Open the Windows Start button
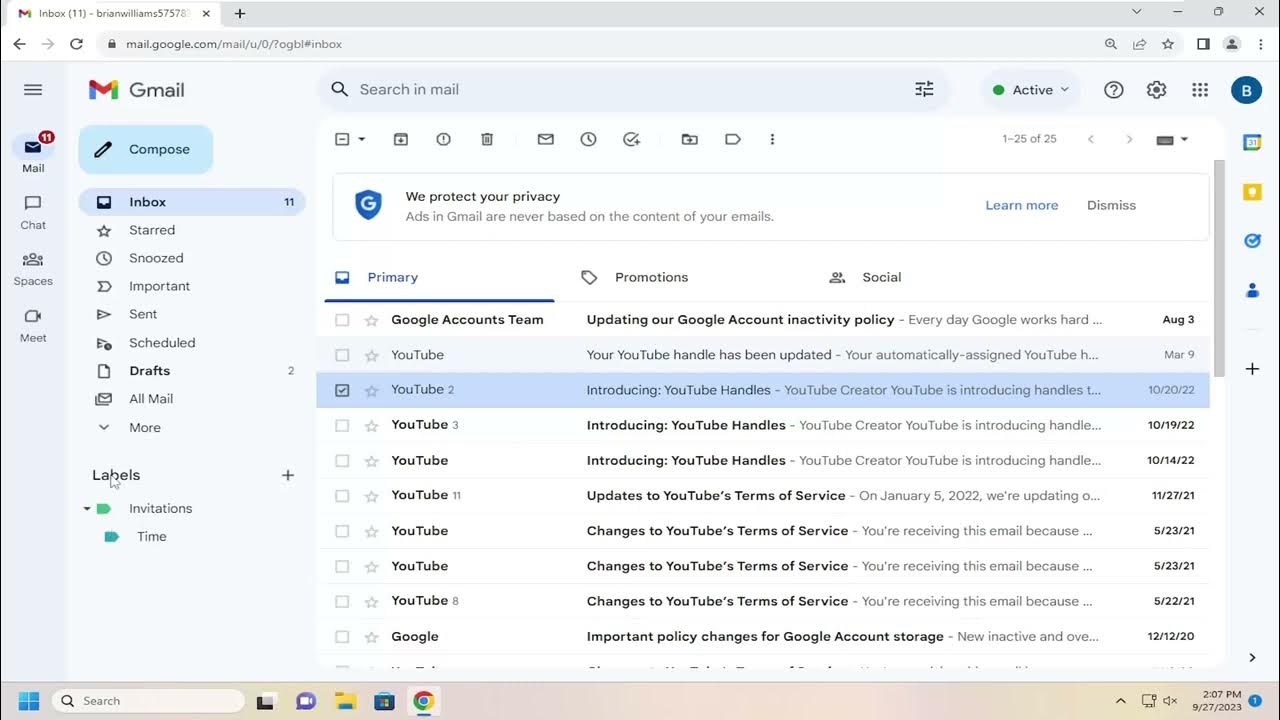Image resolution: width=1280 pixels, height=720 pixels. coord(28,701)
